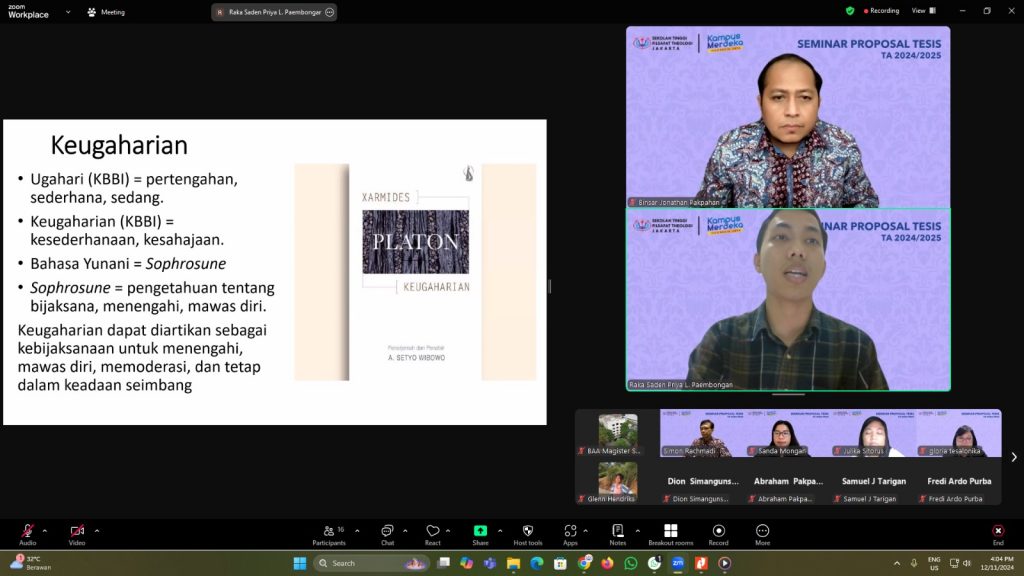Image resolution: width=1024 pixels, height=576 pixels.
Task: Open options for Raka Saden Priya tab
Action: 330,12
